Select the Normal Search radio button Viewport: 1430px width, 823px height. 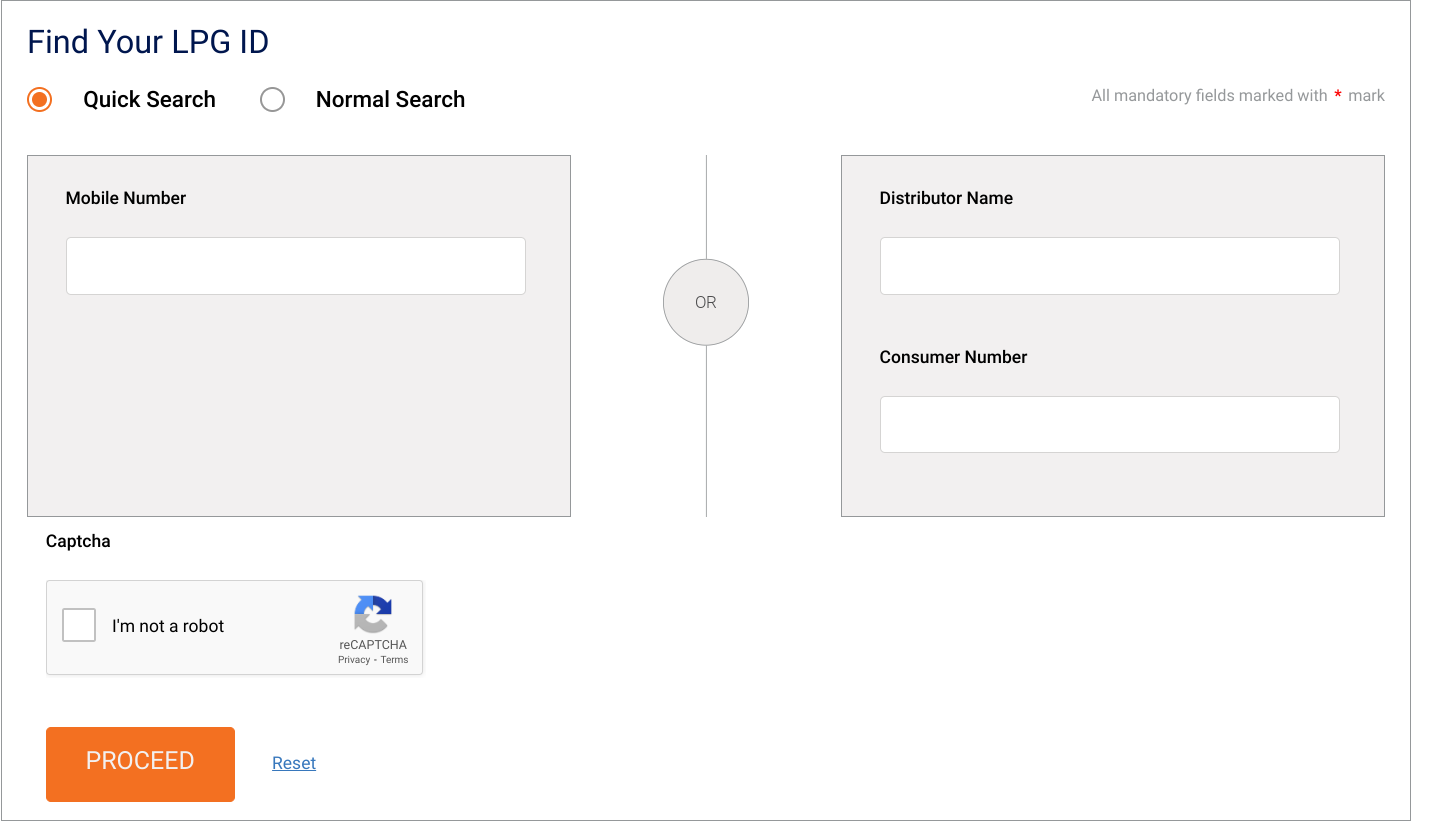coord(272,100)
